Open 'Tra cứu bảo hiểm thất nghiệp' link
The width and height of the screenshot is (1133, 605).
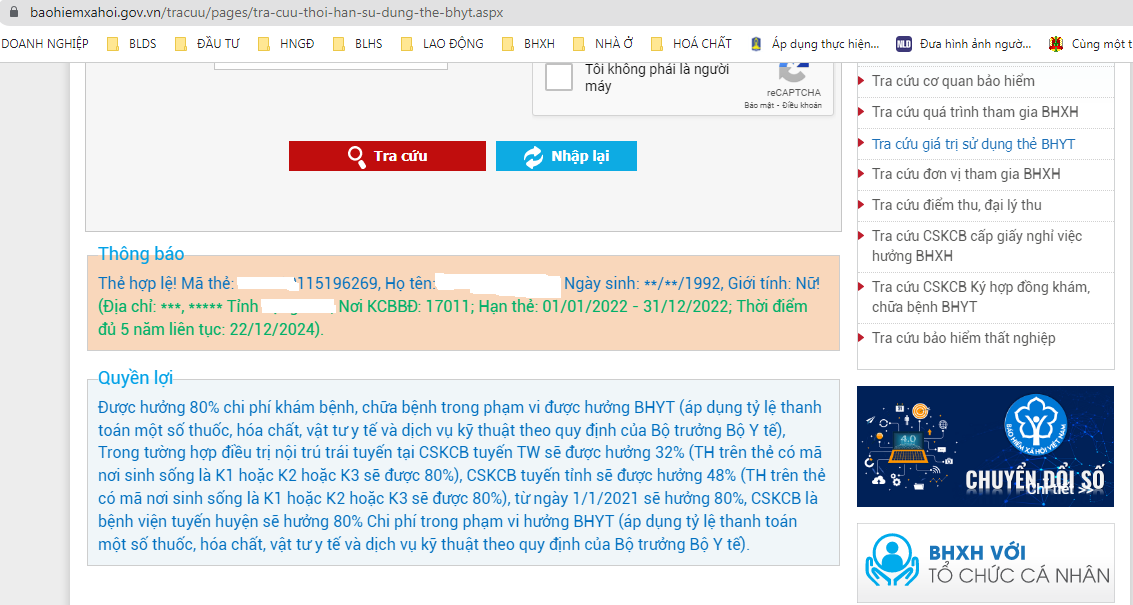[x=963, y=338]
